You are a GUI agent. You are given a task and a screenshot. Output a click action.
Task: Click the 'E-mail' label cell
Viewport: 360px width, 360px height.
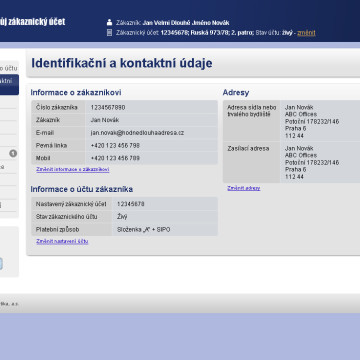58,133
